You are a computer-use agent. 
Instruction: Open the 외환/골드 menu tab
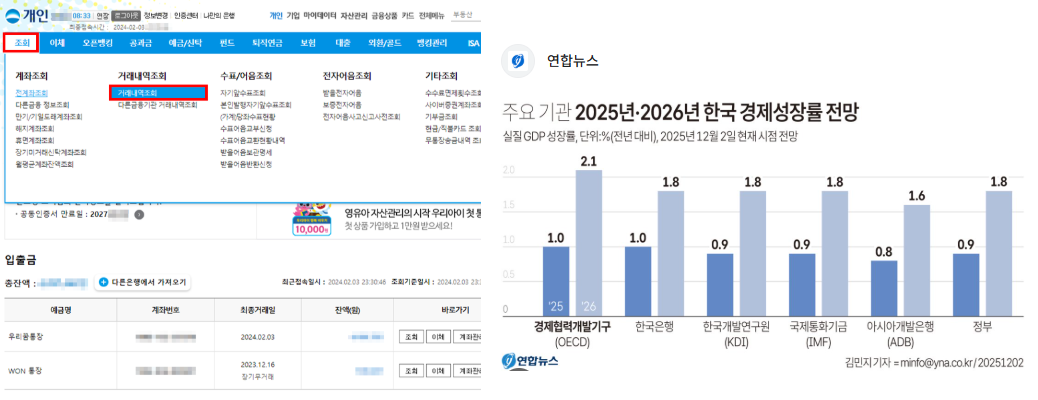point(385,43)
